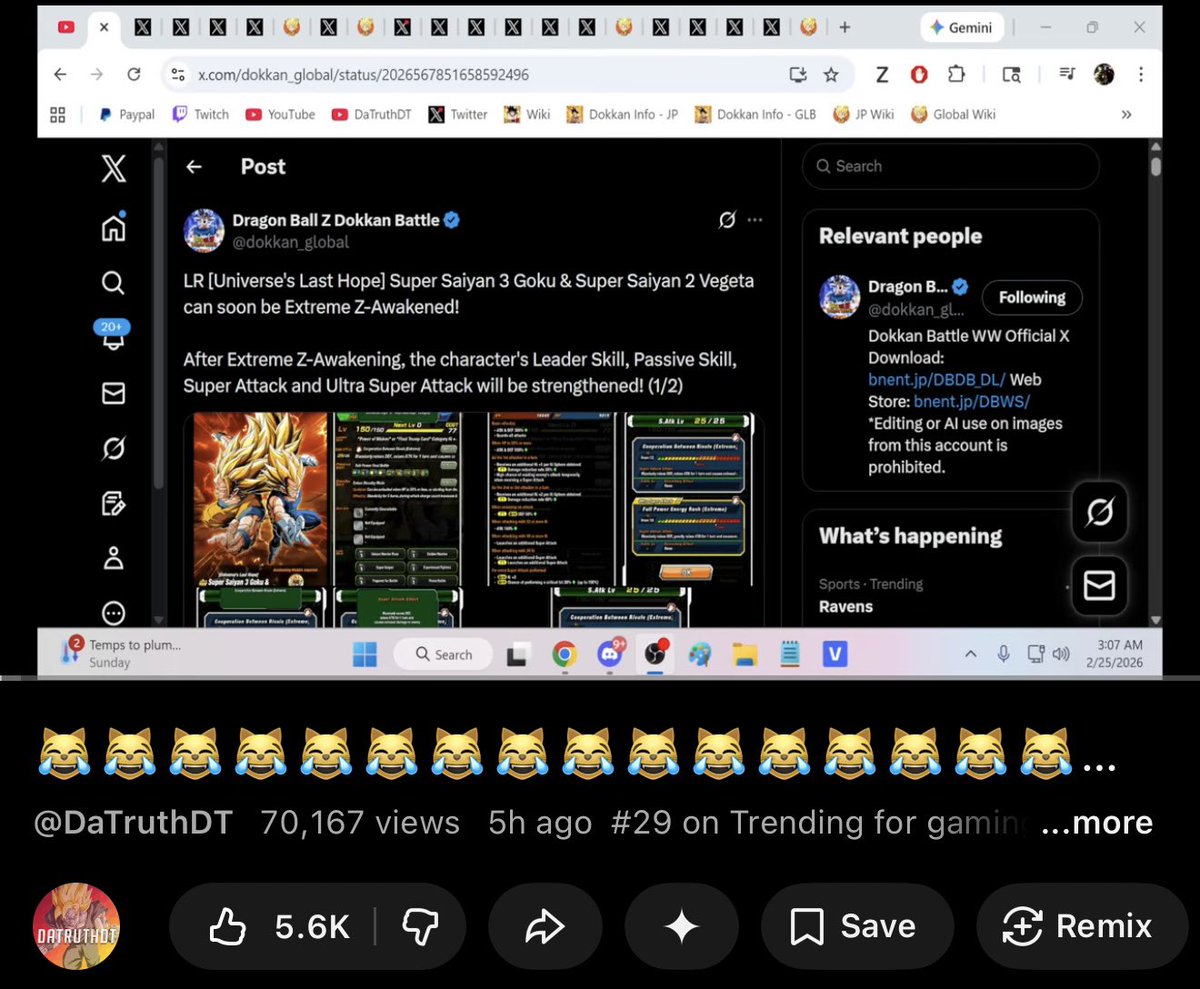1200x989 pixels.
Task: Open Chrome Extensions puzzle icon
Action: coord(955,74)
